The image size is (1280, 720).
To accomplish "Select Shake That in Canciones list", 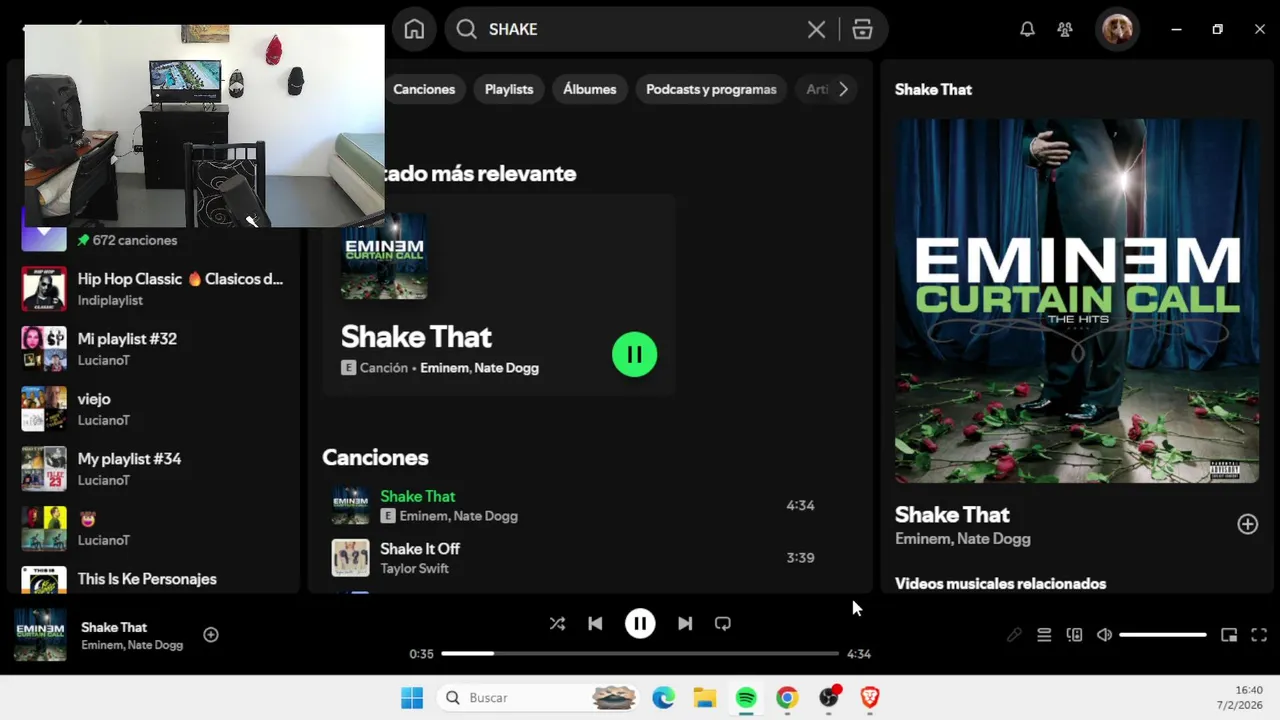I will (418, 496).
